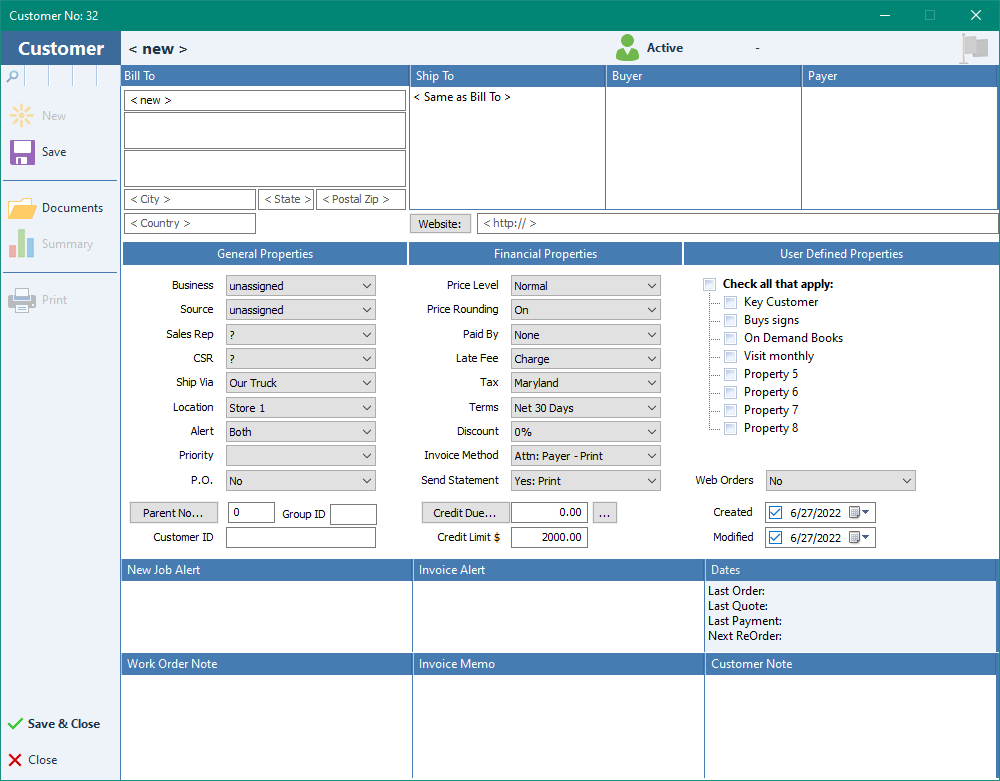Image resolution: width=1000 pixels, height=781 pixels.
Task: Create a new customer with the New icon
Action: point(22,115)
